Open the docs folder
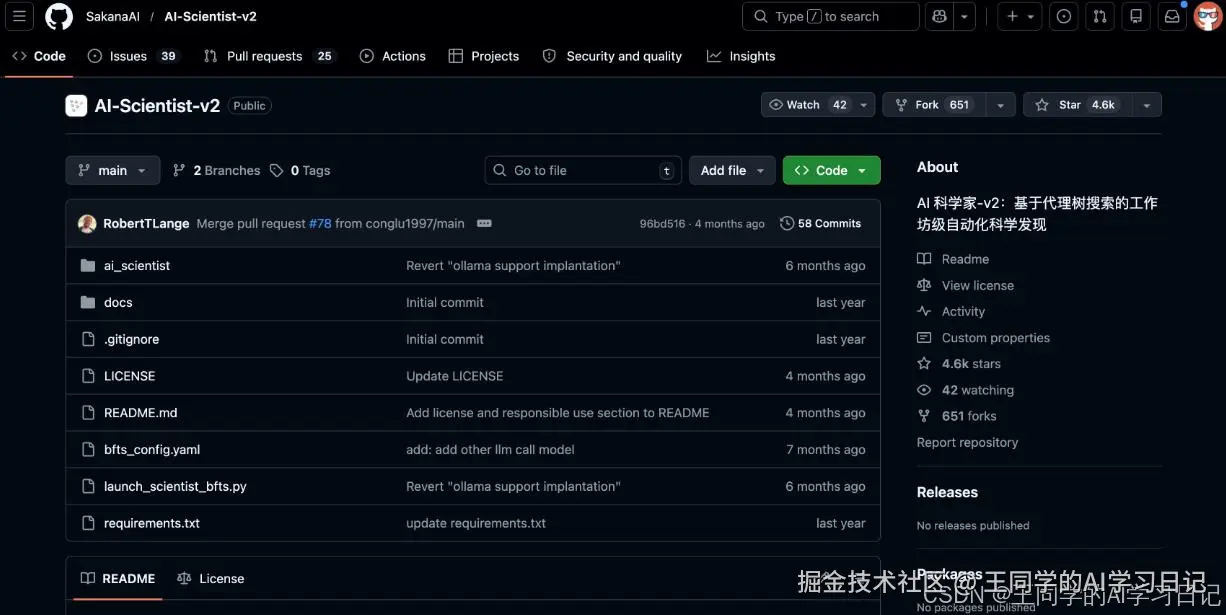Viewport: 1226px width, 615px height. click(118, 303)
